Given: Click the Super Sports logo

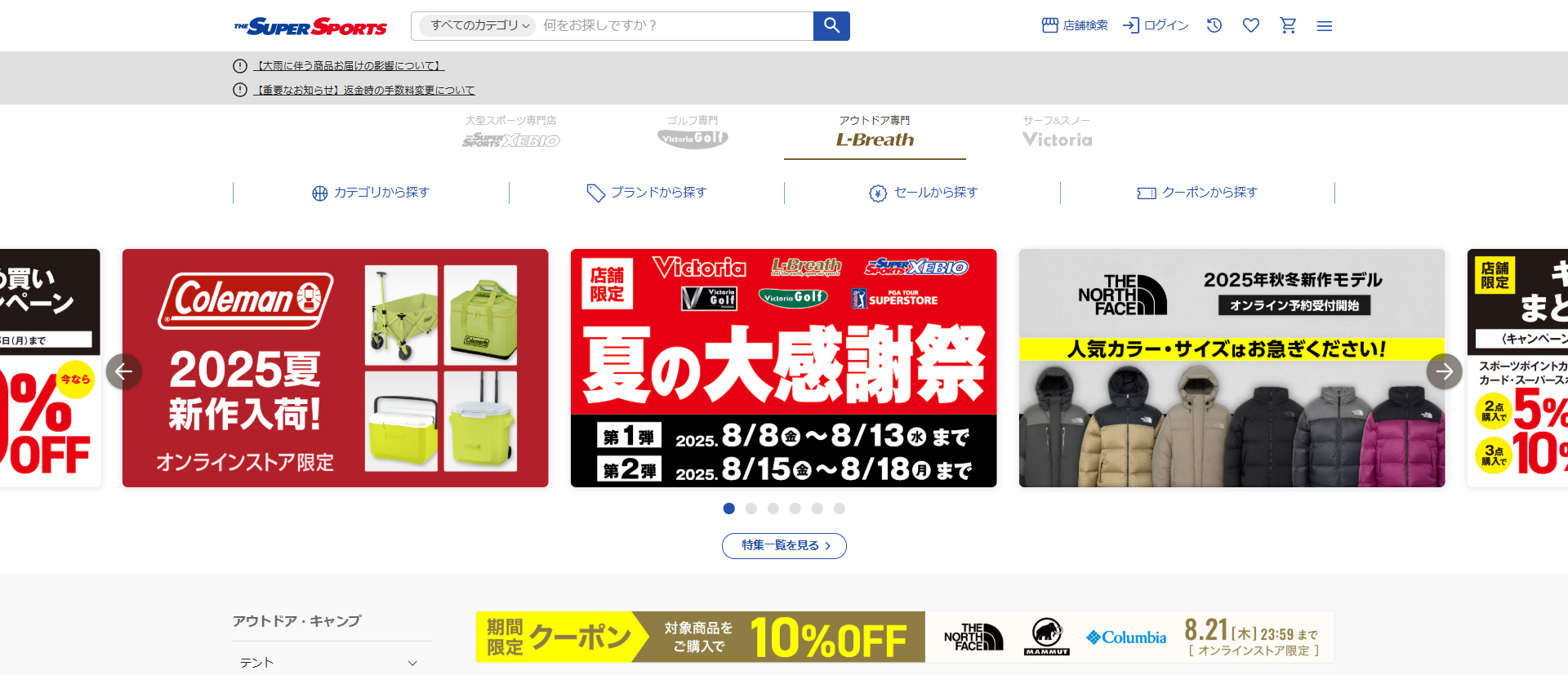Looking at the screenshot, I should tap(310, 27).
